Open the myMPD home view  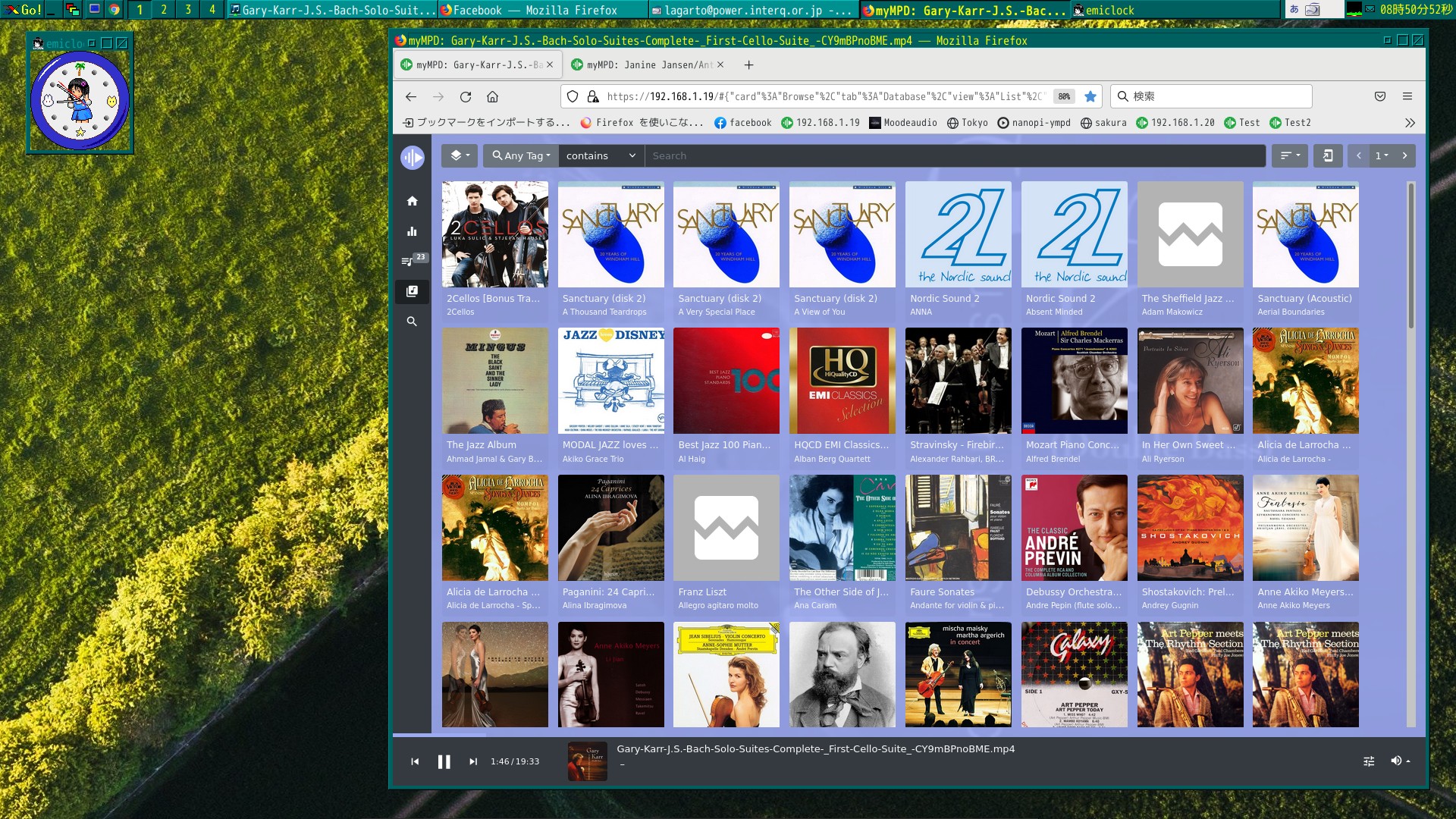tap(412, 201)
